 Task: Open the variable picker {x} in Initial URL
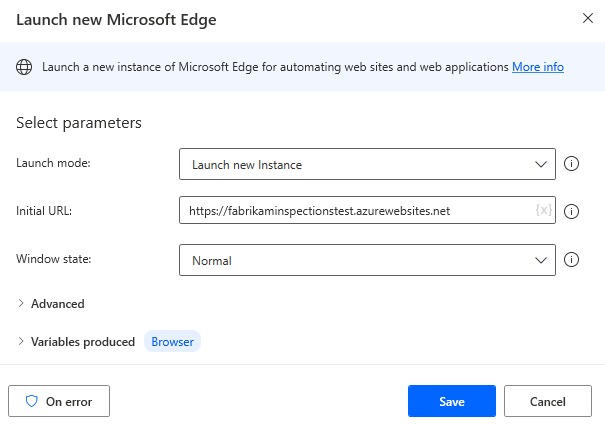click(543, 211)
